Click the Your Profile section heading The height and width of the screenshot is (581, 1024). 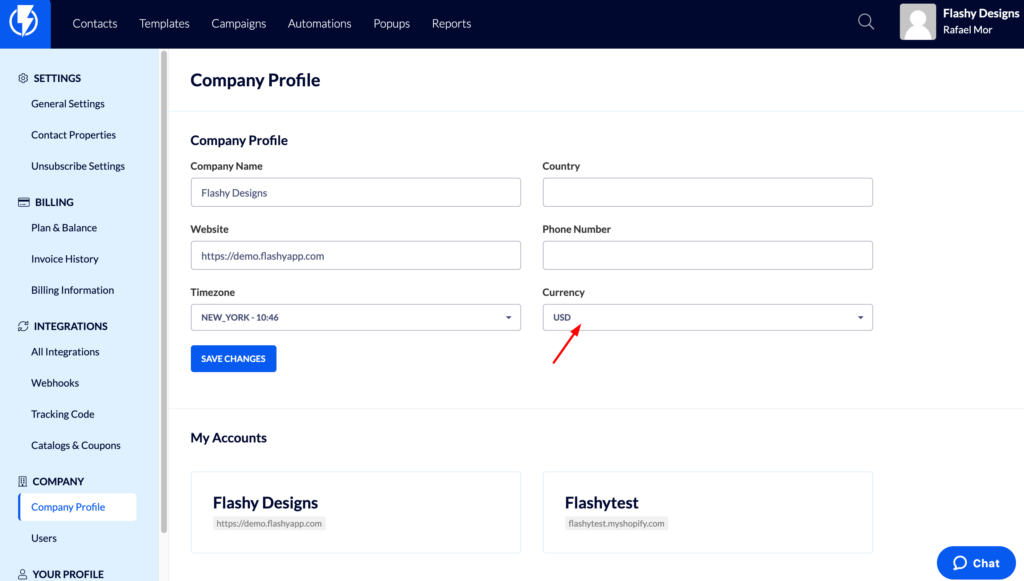pyautogui.click(x=68, y=574)
